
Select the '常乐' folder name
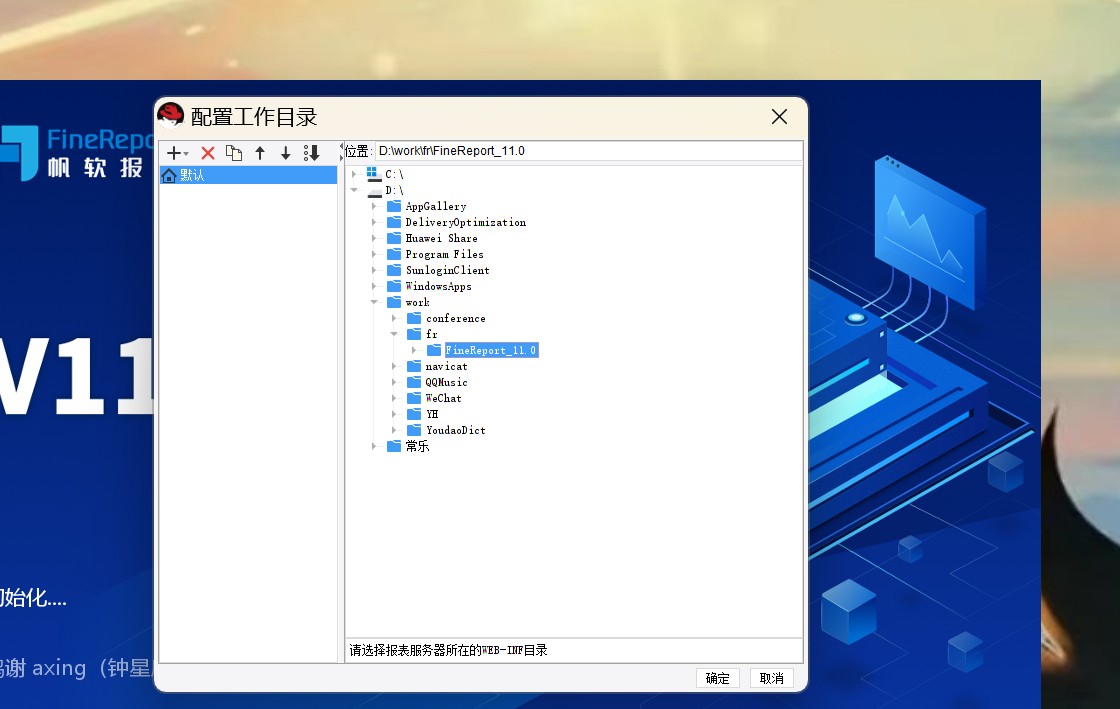418,446
